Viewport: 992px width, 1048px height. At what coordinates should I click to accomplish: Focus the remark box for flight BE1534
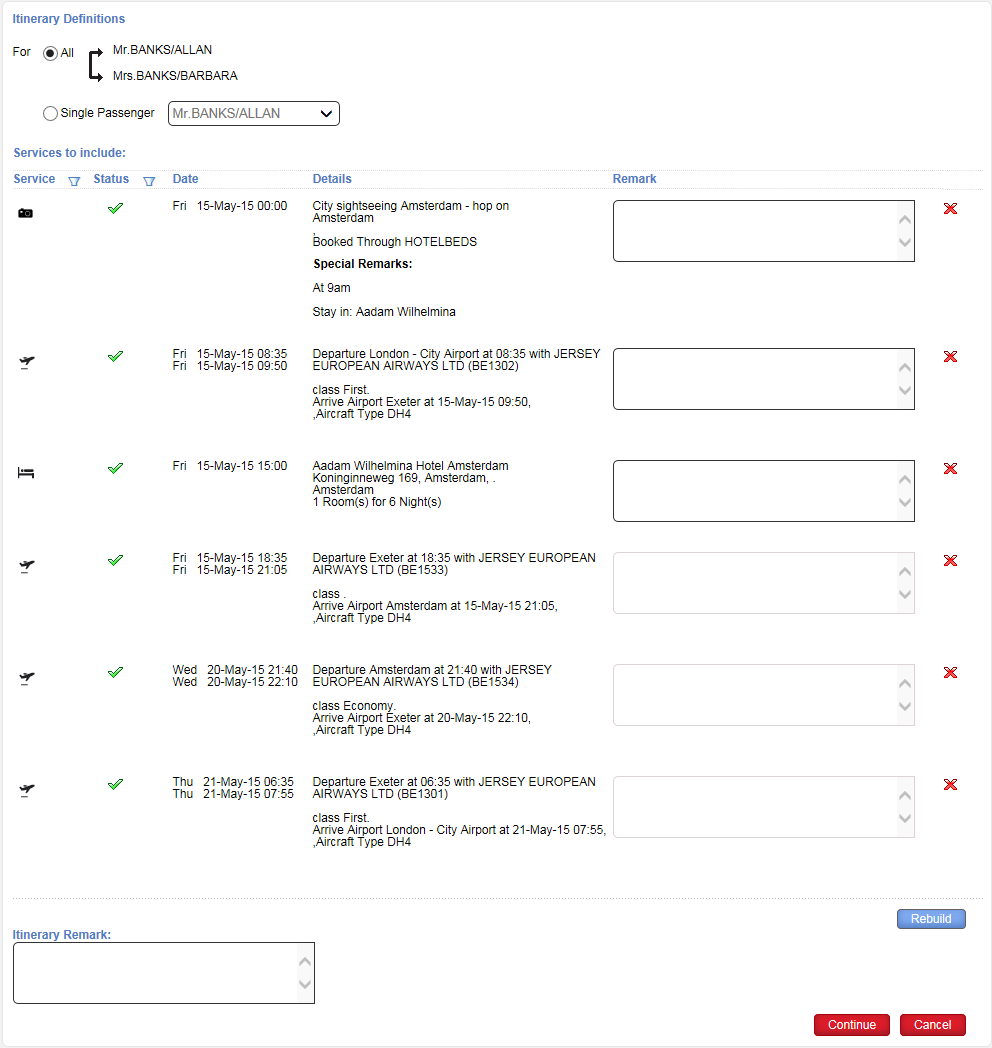pos(763,695)
